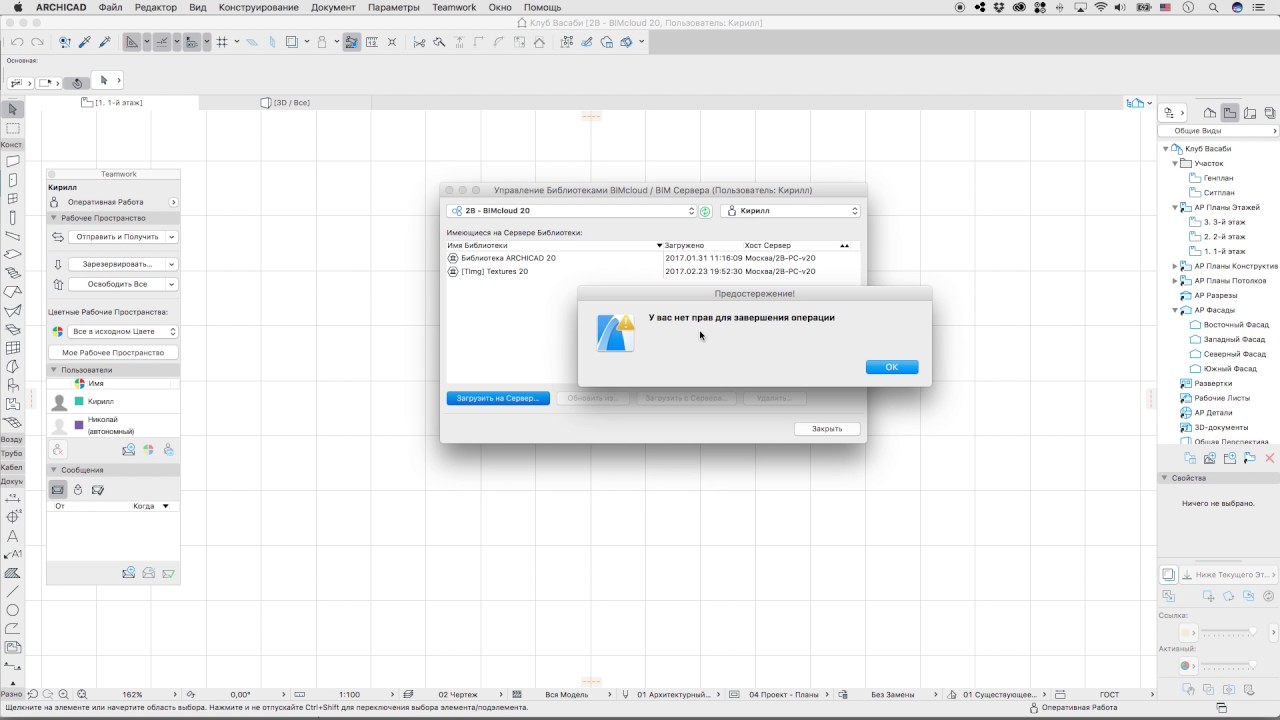Select 'Библиотека ARCHICAD 20' library row
Image resolution: width=1280 pixels, height=720 pixels.
click(x=653, y=258)
